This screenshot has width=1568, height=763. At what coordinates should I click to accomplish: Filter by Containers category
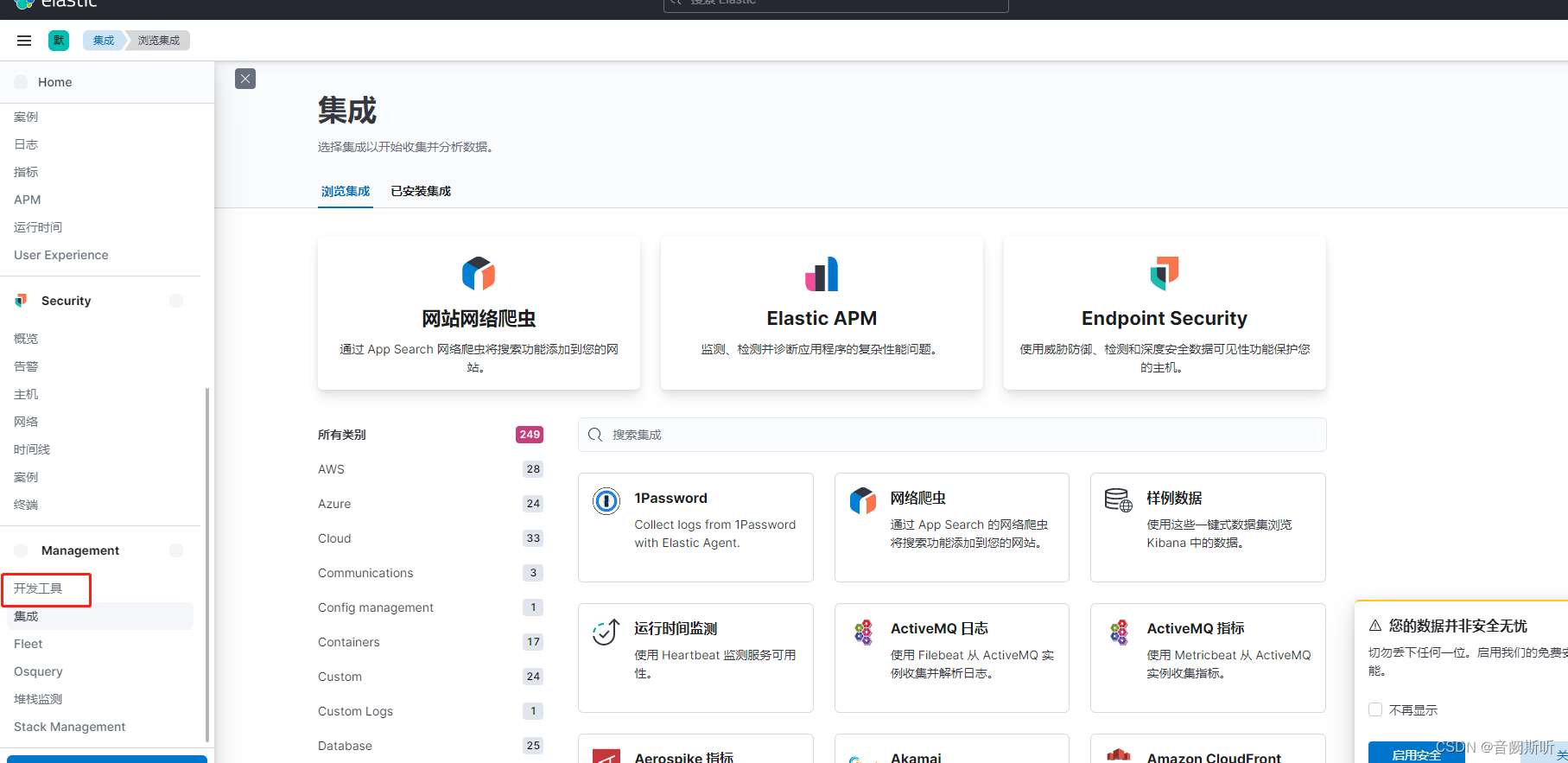tap(430, 642)
